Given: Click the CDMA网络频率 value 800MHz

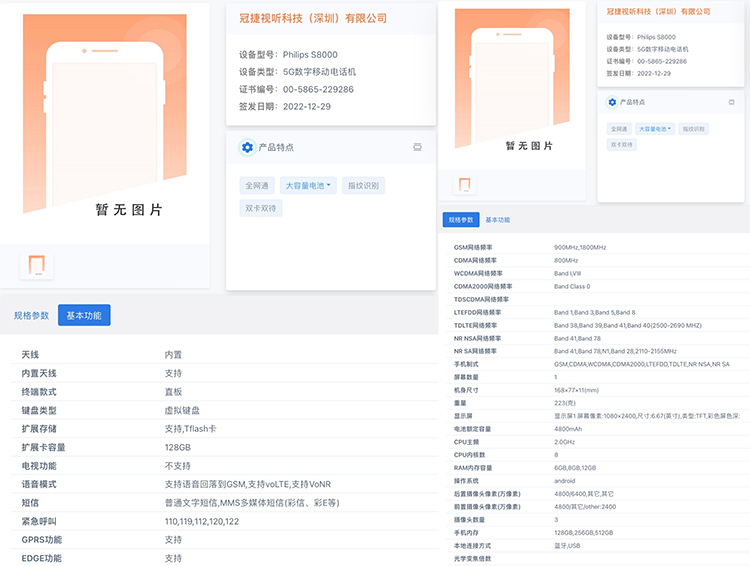Looking at the screenshot, I should 566,260.
